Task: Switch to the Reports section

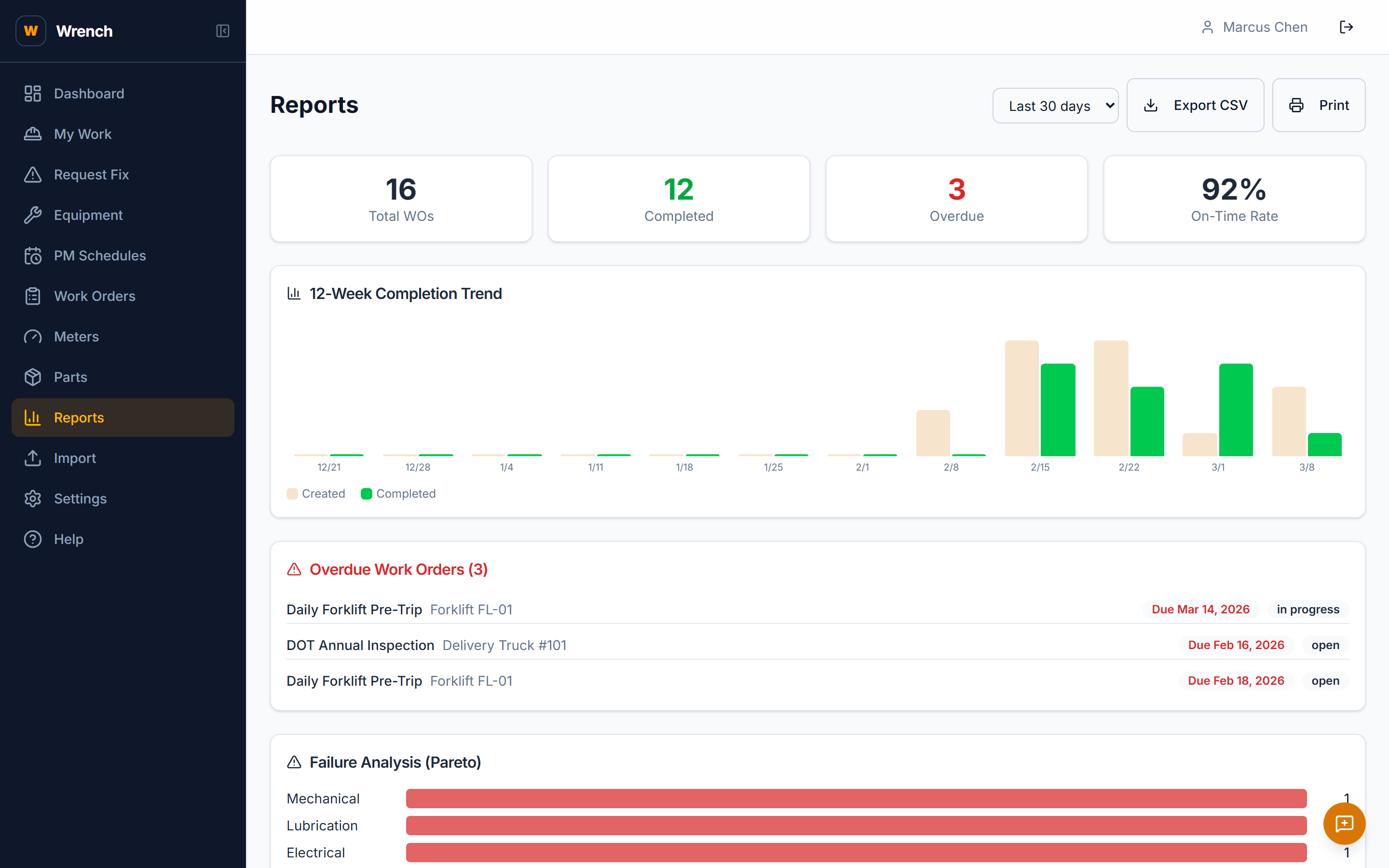Action: (x=79, y=417)
